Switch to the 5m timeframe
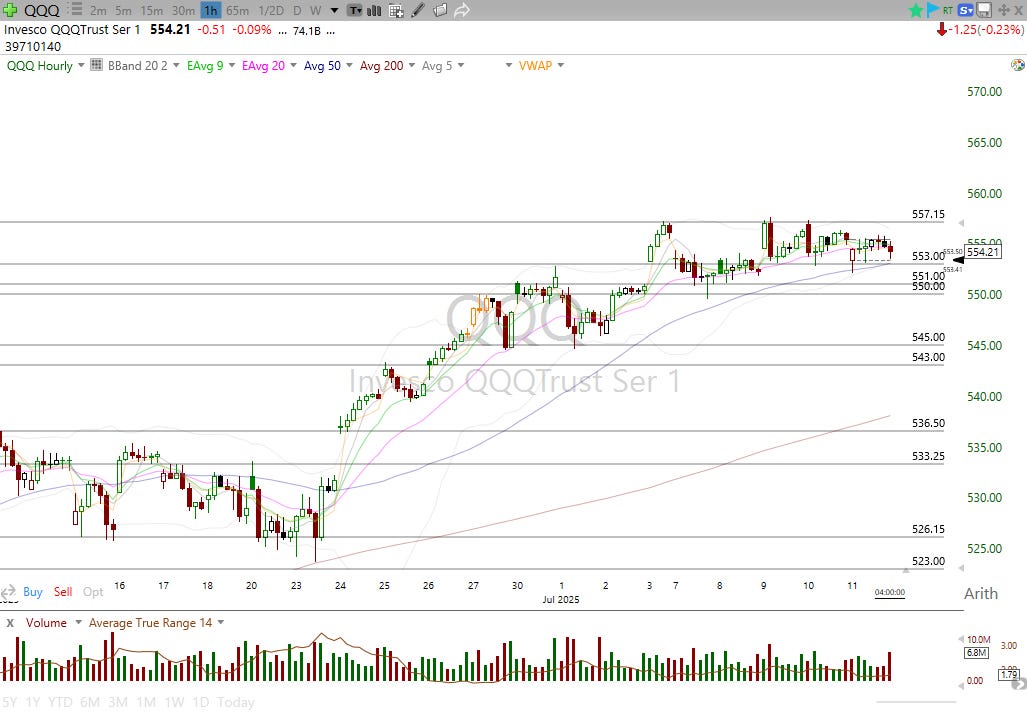Screen dimensions: 1027x712 coord(123,10)
